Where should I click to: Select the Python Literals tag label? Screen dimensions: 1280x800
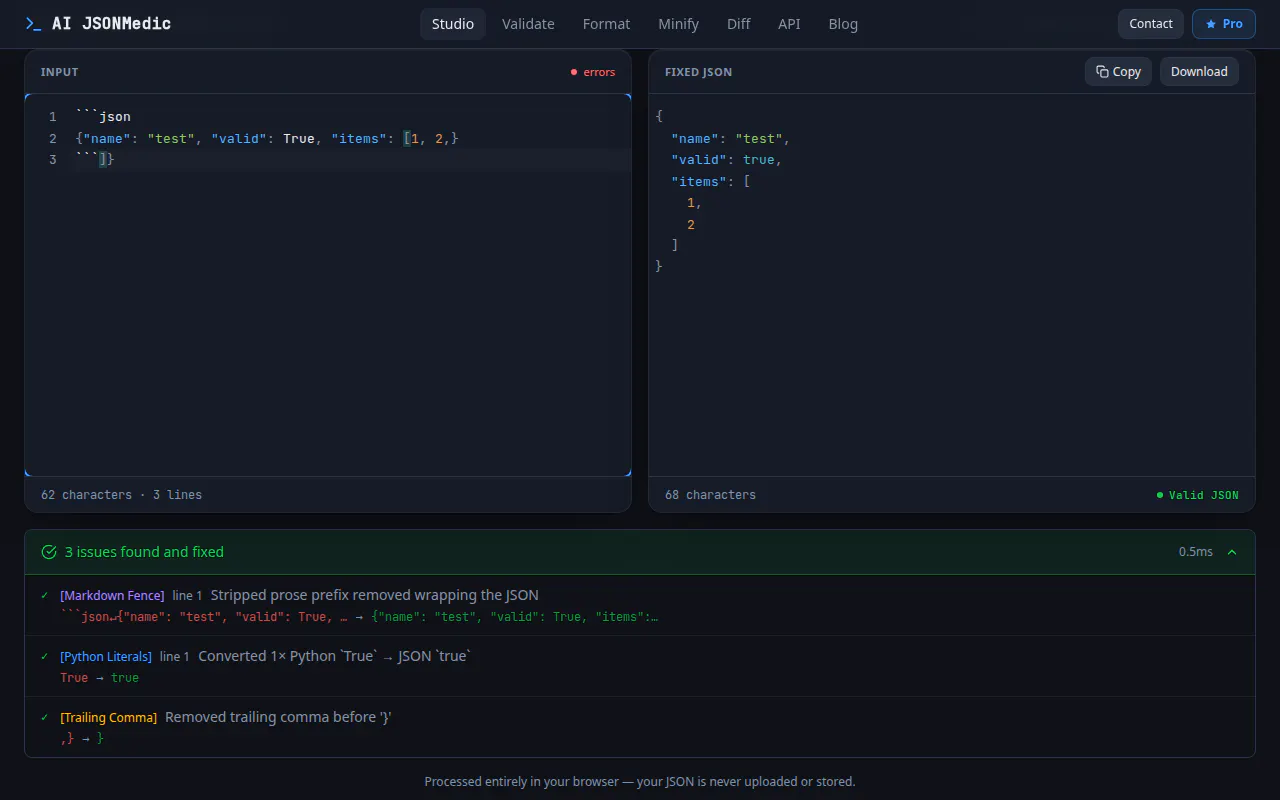[106, 656]
